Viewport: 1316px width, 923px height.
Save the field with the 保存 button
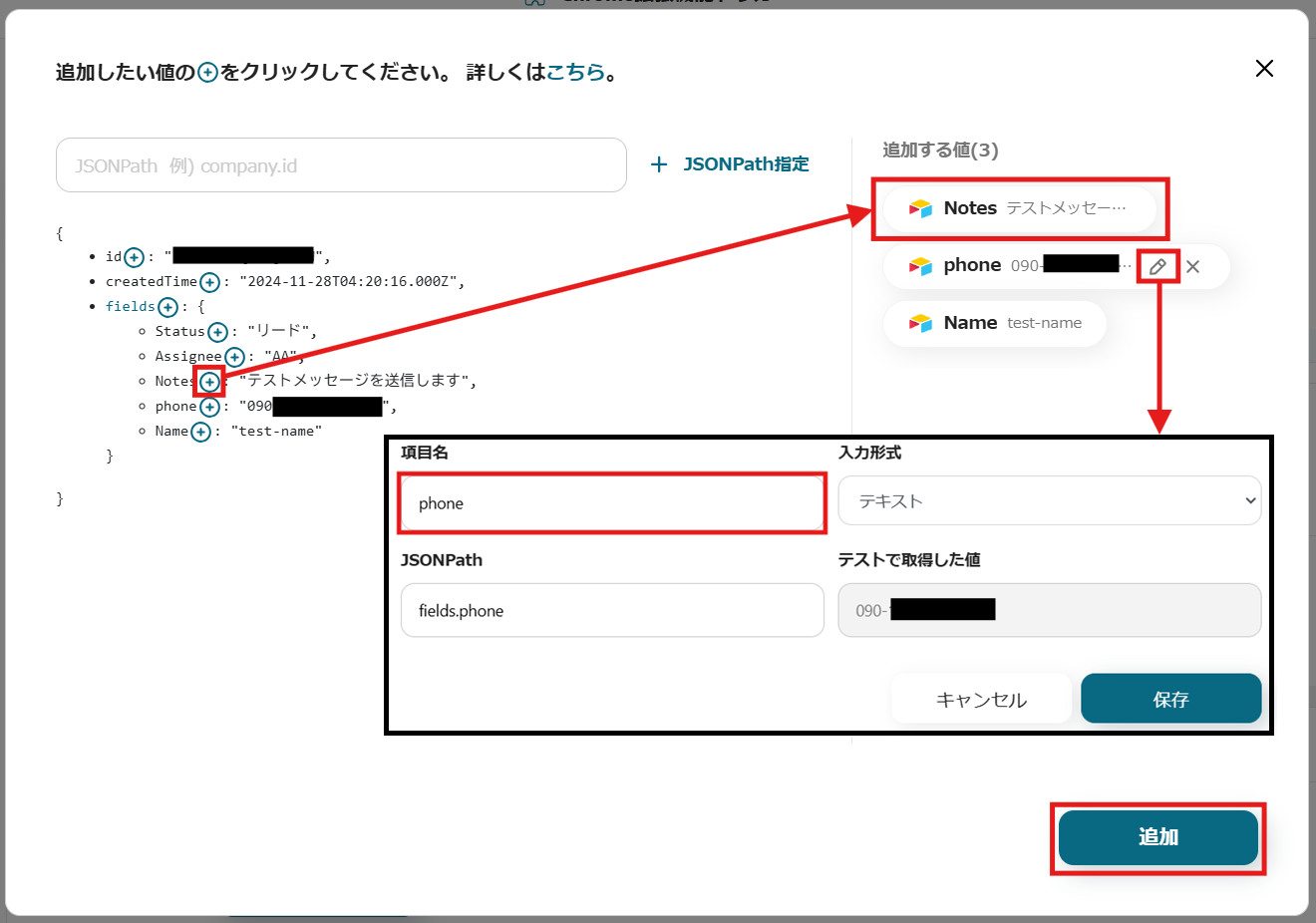click(1171, 699)
